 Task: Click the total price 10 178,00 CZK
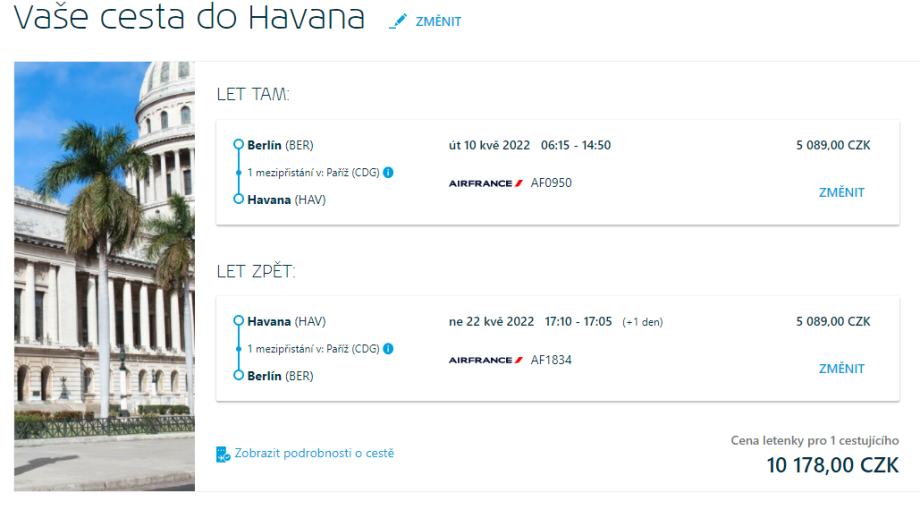click(x=832, y=465)
